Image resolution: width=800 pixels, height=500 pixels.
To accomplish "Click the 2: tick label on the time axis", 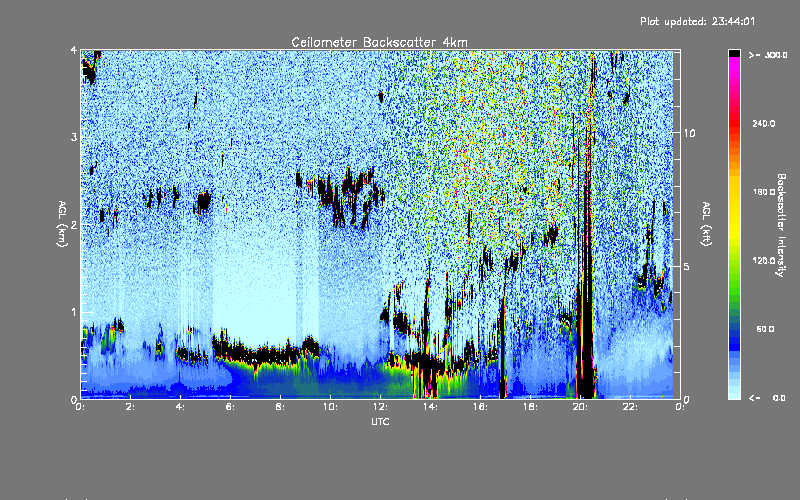I will [130, 407].
